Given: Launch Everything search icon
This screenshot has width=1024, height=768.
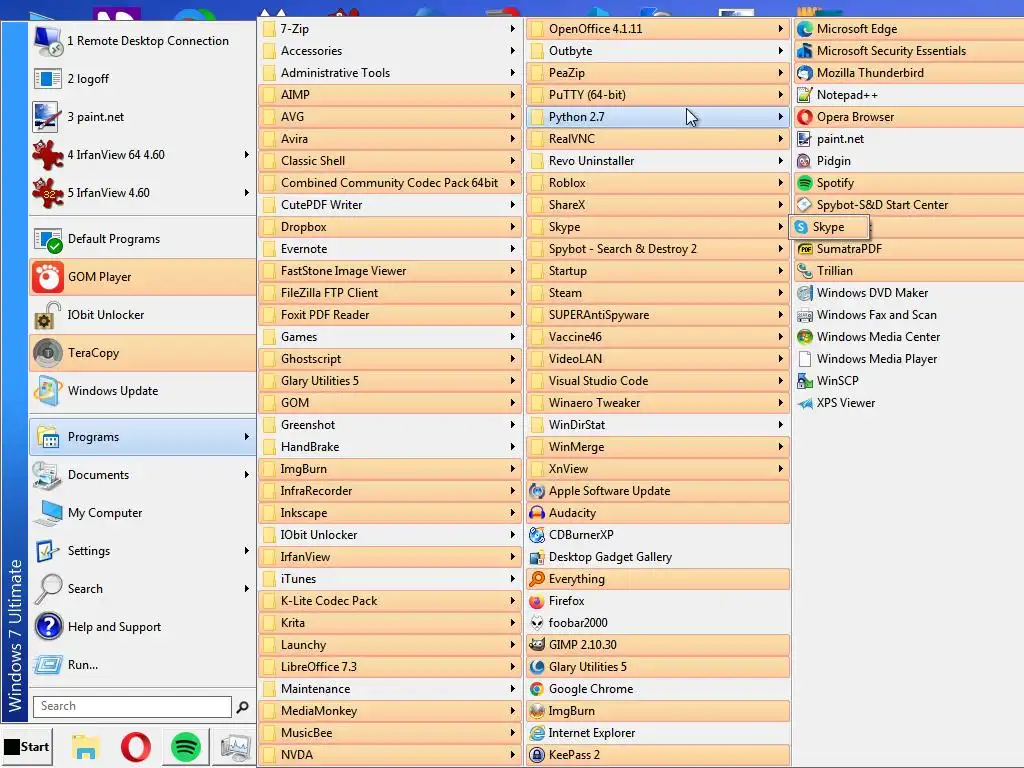Looking at the screenshot, I should (537, 579).
